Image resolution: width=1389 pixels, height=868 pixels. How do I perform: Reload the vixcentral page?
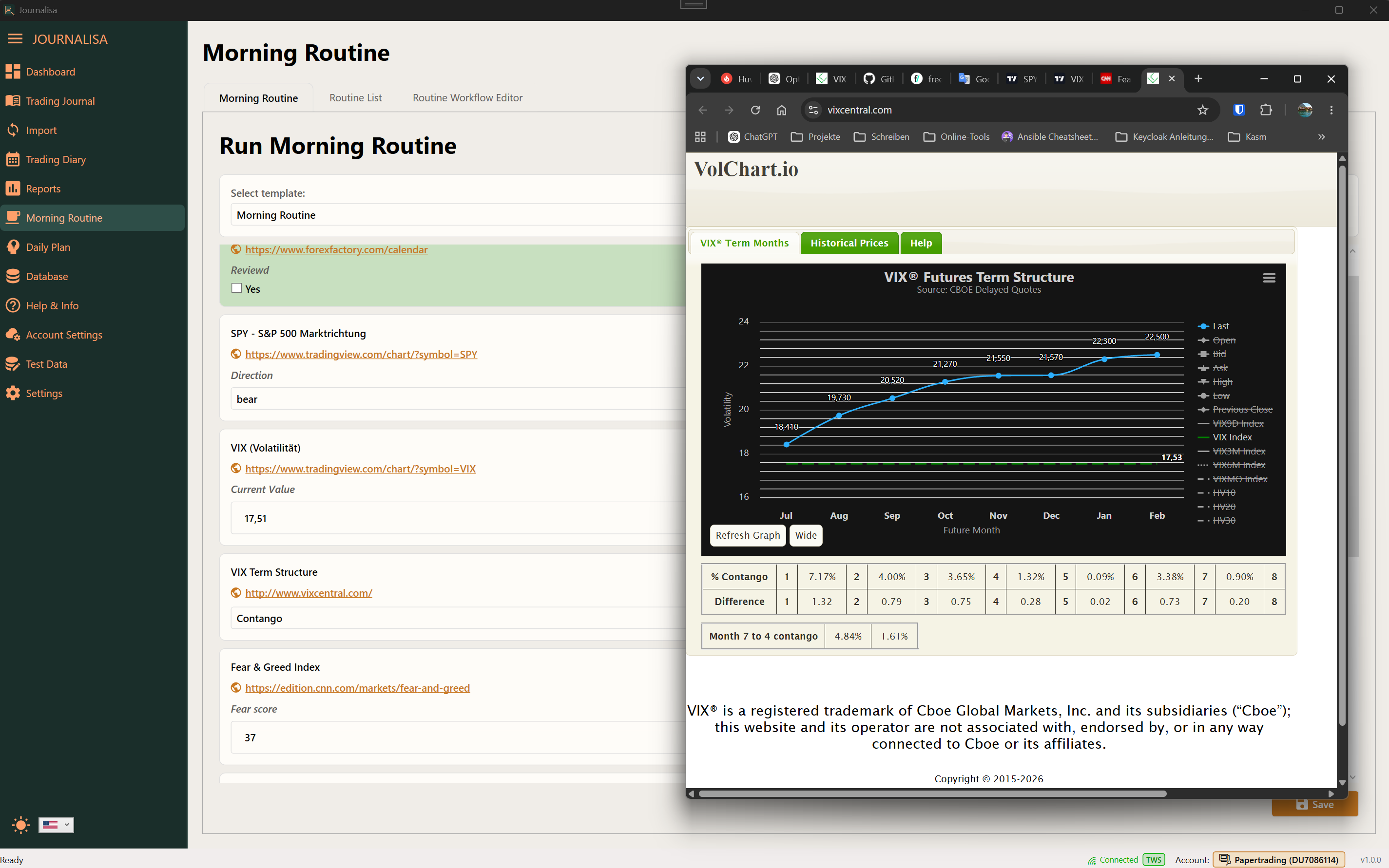(755, 110)
